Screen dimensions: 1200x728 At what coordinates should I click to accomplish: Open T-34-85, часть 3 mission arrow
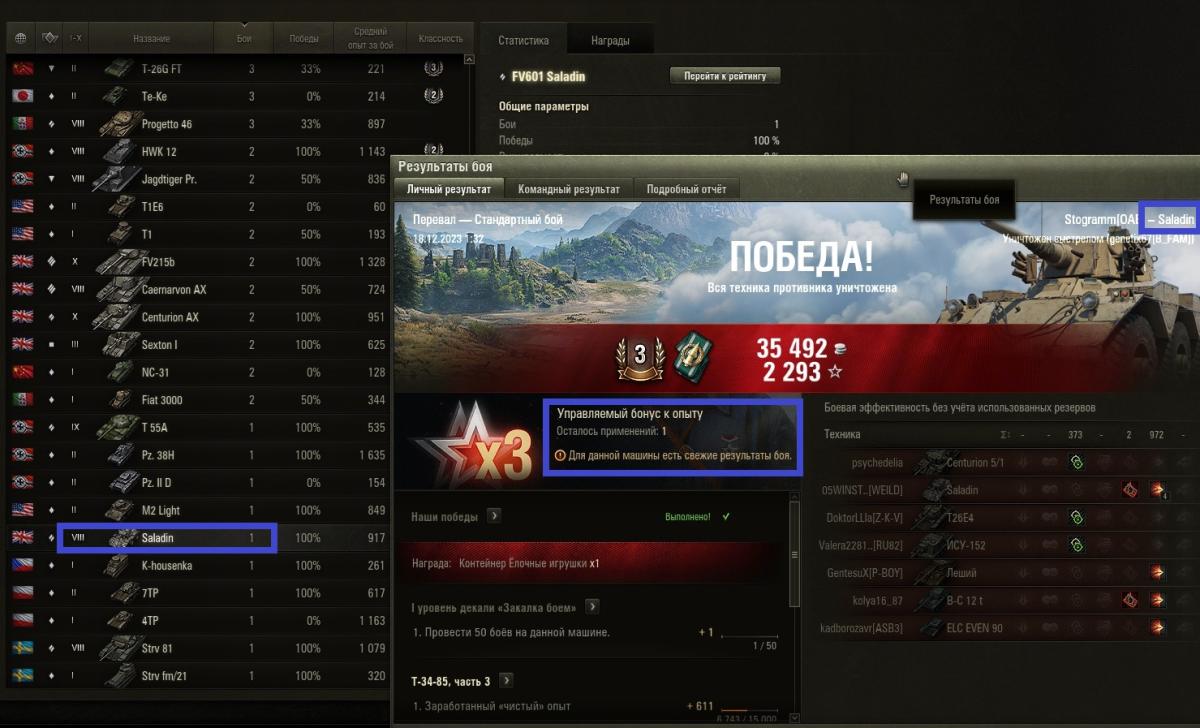pos(506,681)
